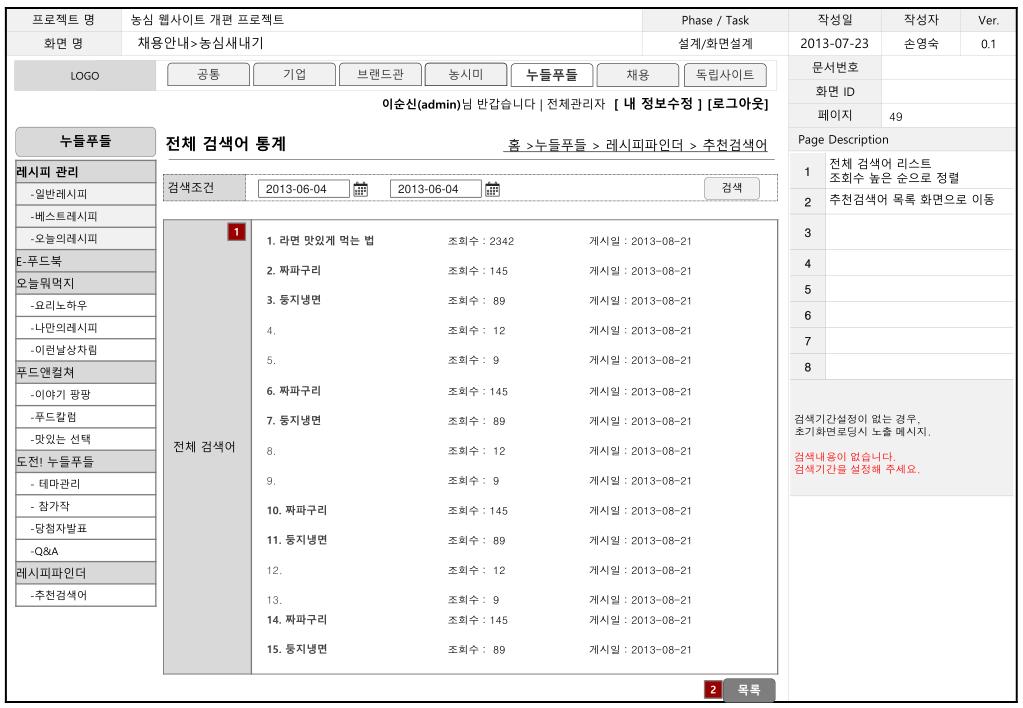The image size is (1023, 708).
Task: Click the 전체 검색어 panel label
Action: pos(204,447)
